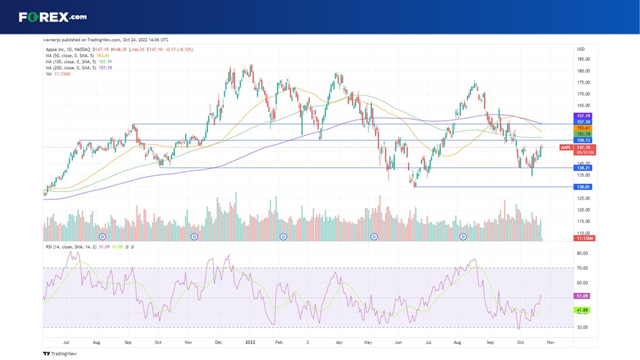Image resolution: width=640 pixels, height=360 pixels.
Task: Click the Apr label on the time axis
Action: (339, 342)
